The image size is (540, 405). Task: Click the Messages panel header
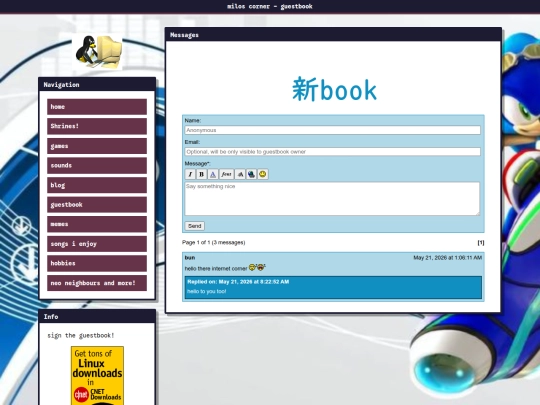[x=333, y=35]
